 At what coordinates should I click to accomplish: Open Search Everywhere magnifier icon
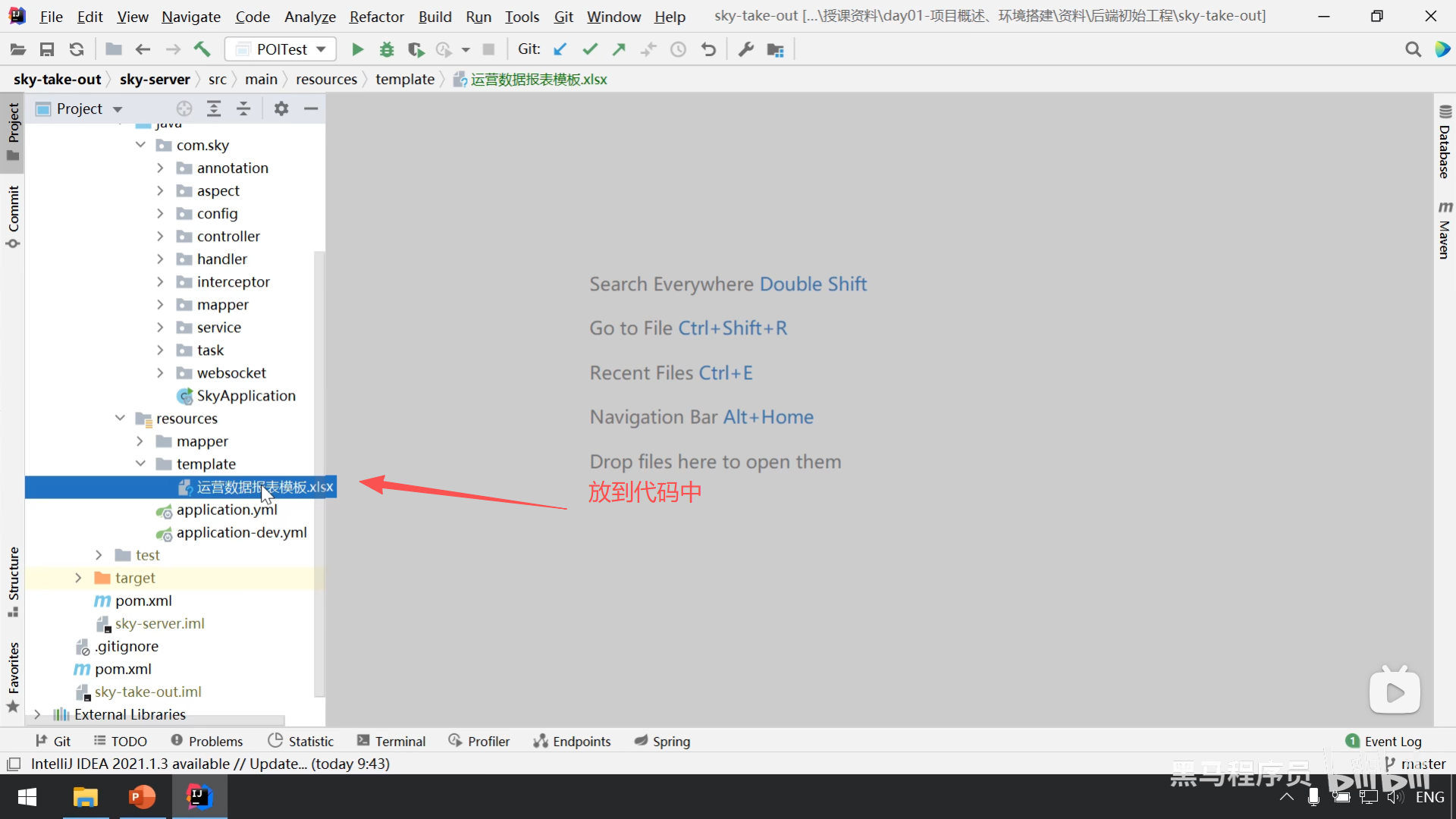(x=1413, y=49)
